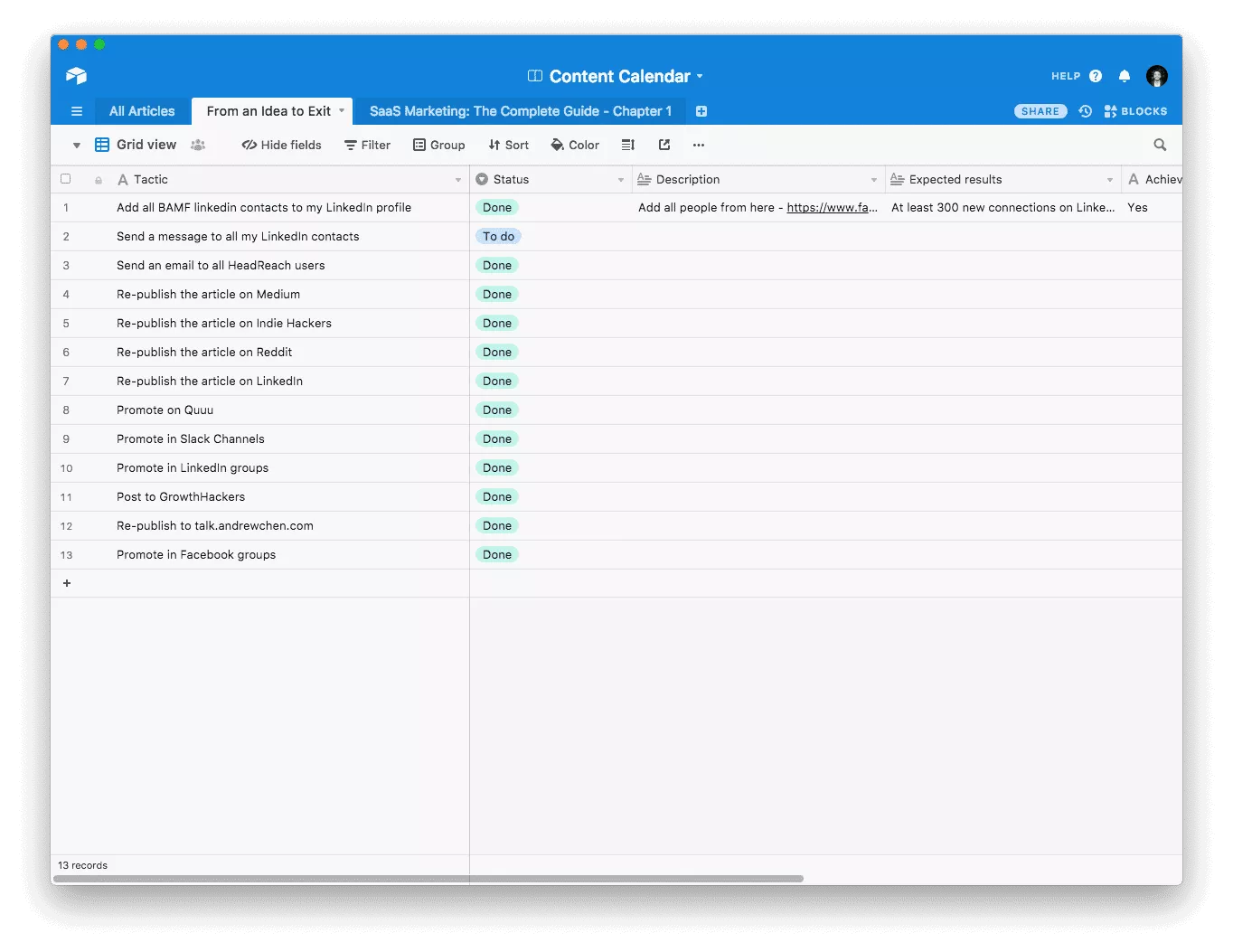Screen dimensions: 1233x952
Task: Open the search magnifier icon
Action: (1160, 145)
